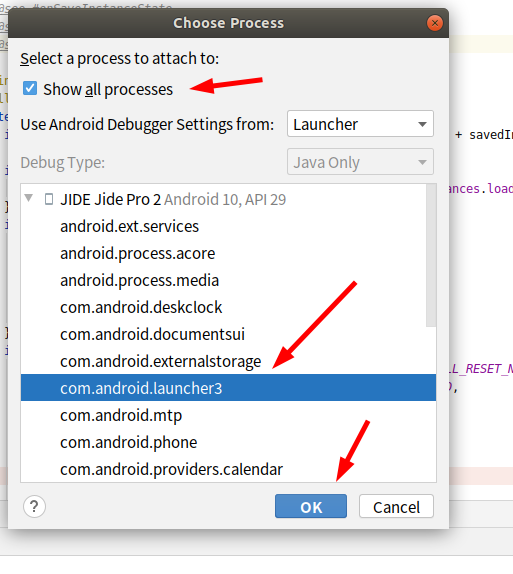Collapse the JIDE Jide Pro 2 device node
The height and width of the screenshot is (574, 513).
(29, 199)
